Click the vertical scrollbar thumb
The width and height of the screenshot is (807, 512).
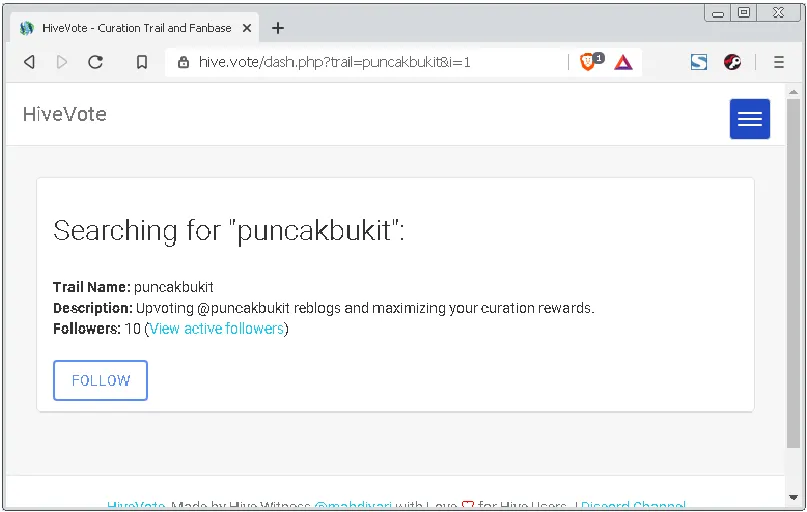[793, 273]
